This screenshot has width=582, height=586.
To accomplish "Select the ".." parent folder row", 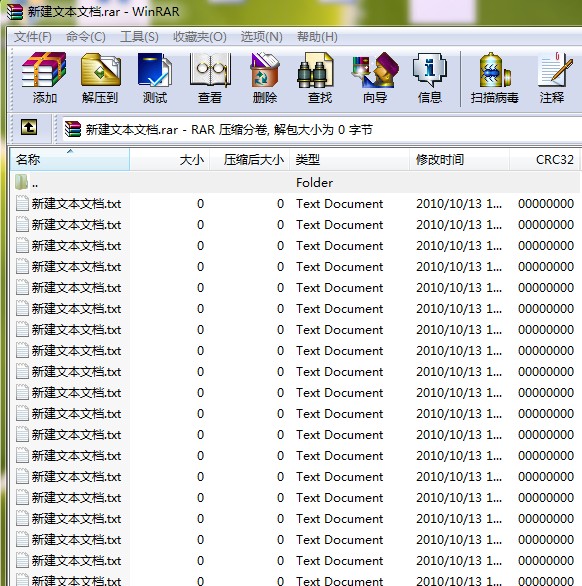I will pos(295,183).
